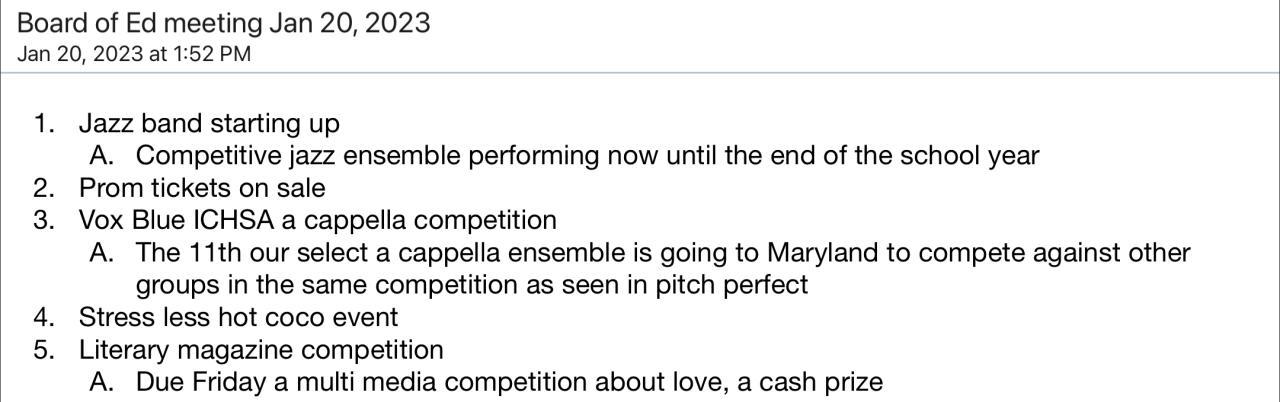The image size is (1280, 402).
Task: Click the note title 'Board of Ed meeting'
Action: (x=140, y=22)
